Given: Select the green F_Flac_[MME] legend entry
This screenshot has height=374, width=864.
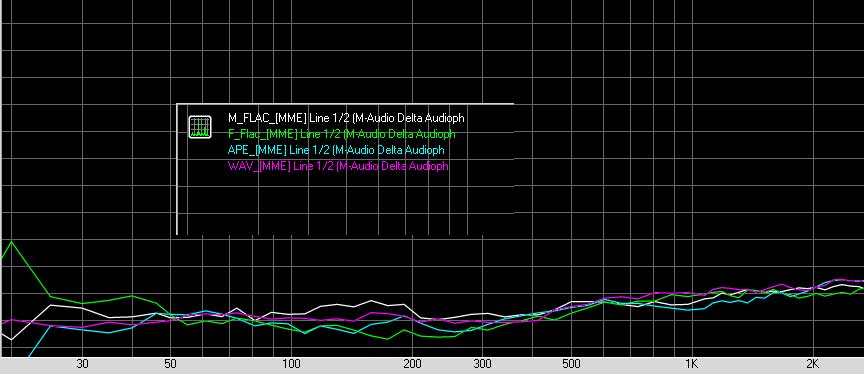Looking at the screenshot, I should 342,134.
